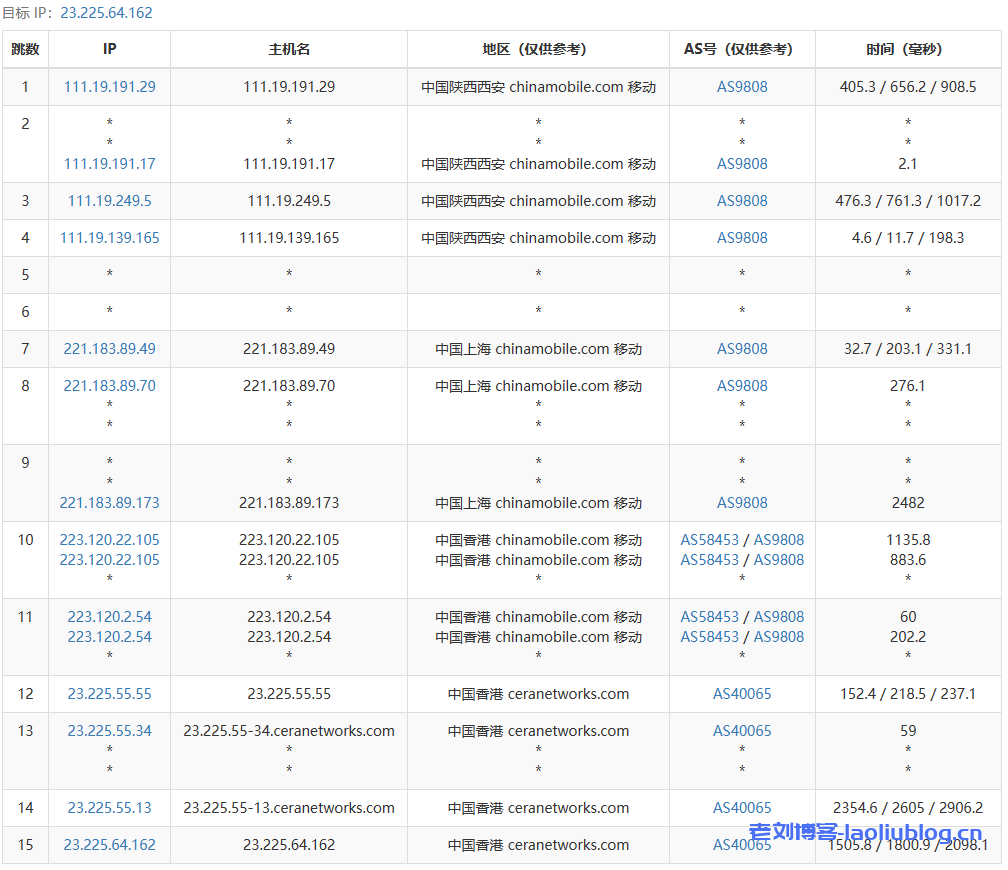Click the blue 221.183.89.70 IP link
This screenshot has width=1008, height=870.
click(x=110, y=386)
